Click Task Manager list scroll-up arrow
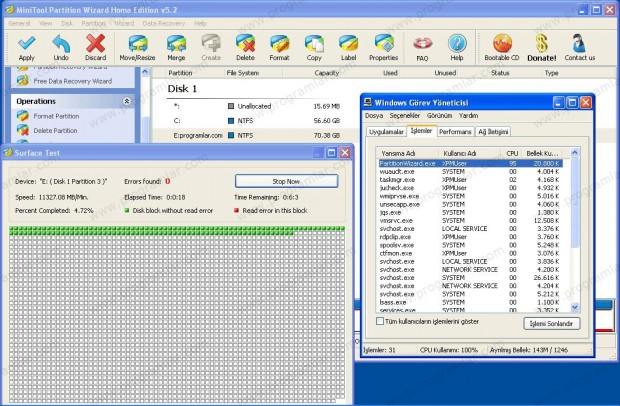Screen dimensions: 620x406 tap(575, 153)
